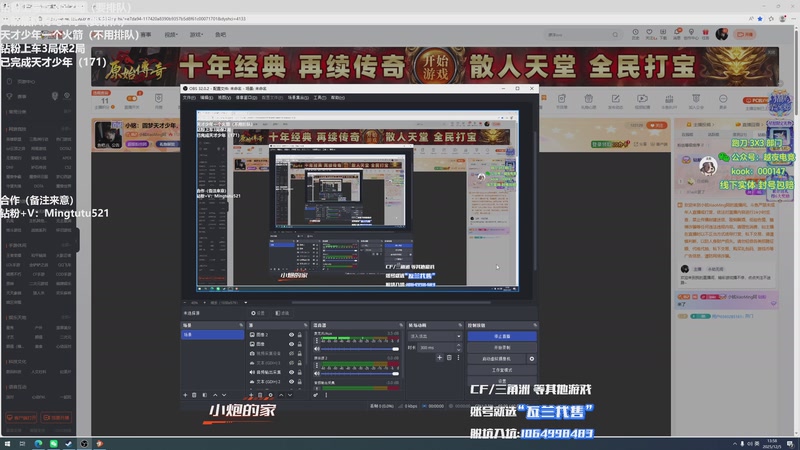Open the transition type dropdown in the Transitions dock

pos(435,336)
